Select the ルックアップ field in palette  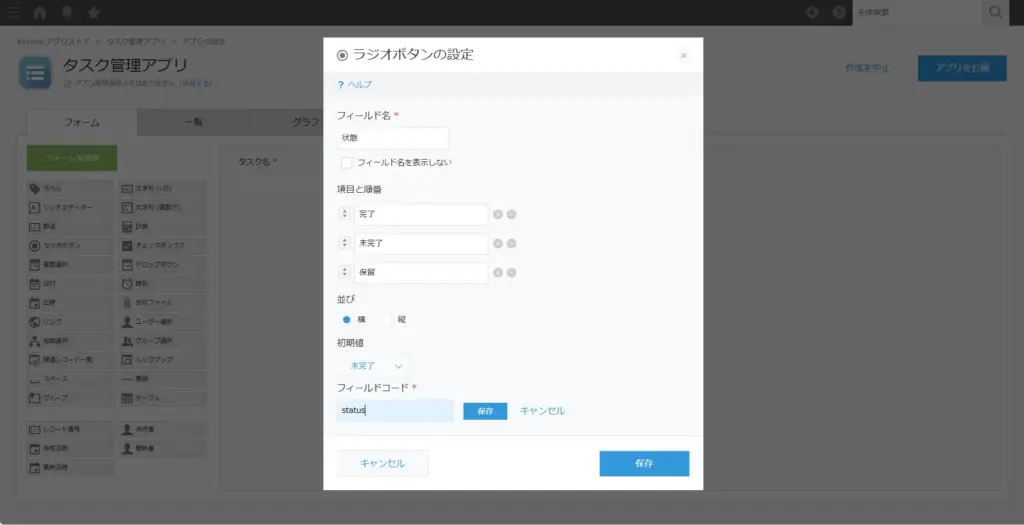tap(163, 359)
